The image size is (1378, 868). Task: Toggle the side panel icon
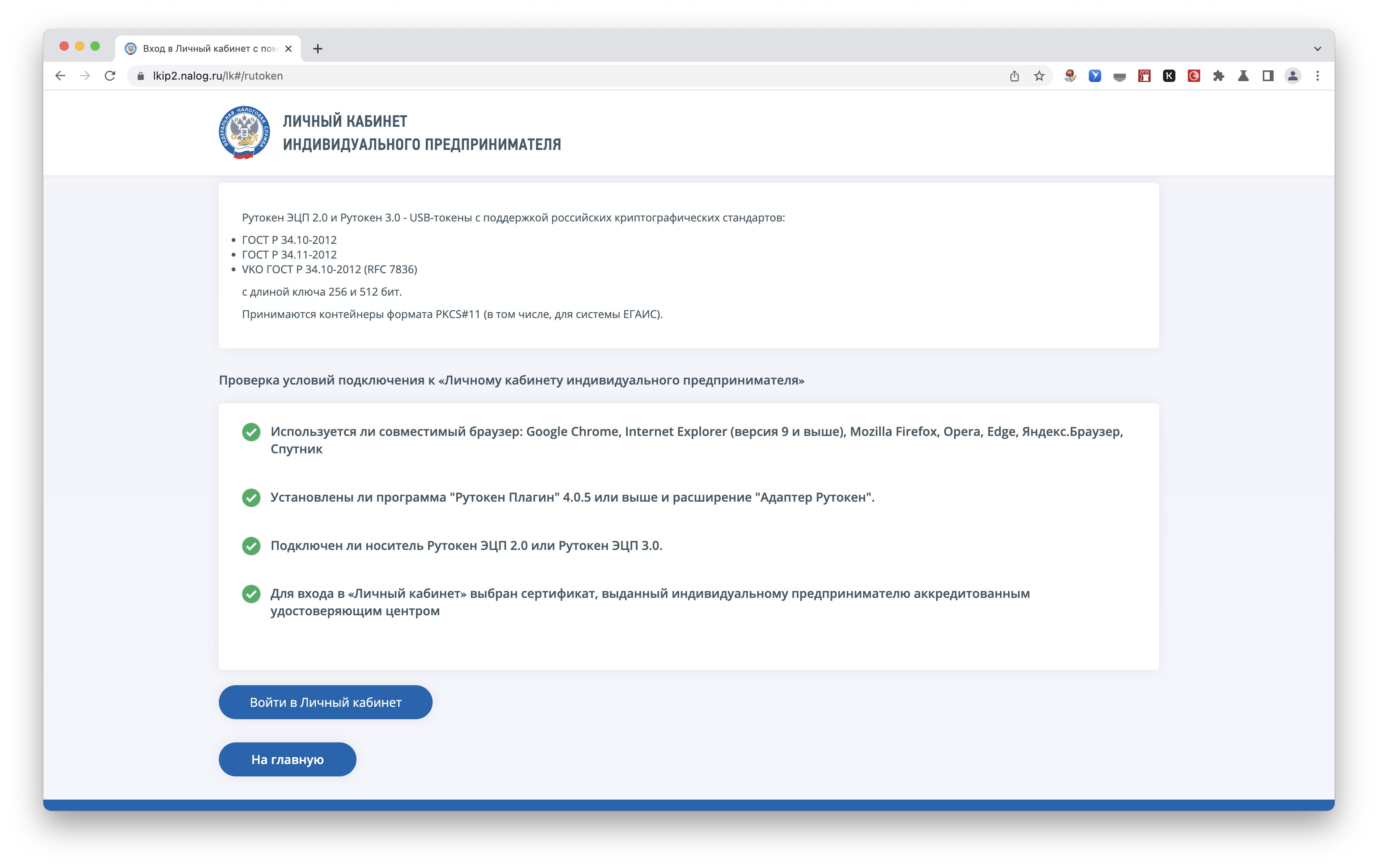coord(1267,76)
